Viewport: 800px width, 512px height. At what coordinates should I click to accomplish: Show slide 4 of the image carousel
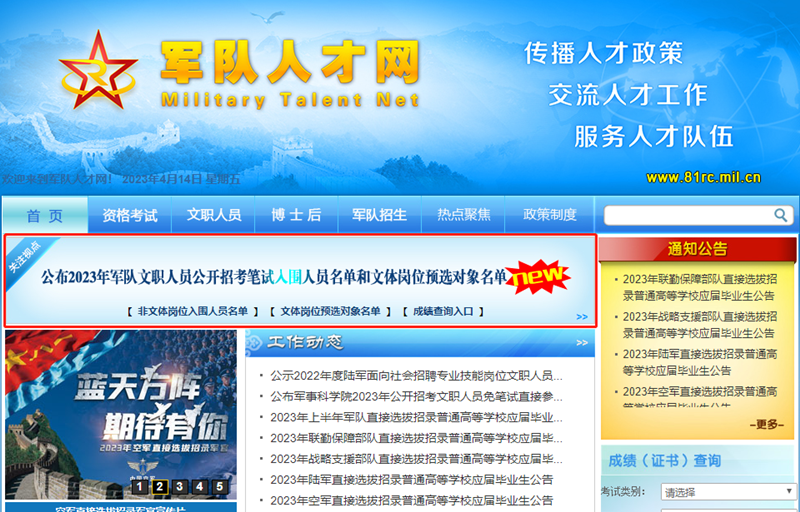click(x=199, y=487)
